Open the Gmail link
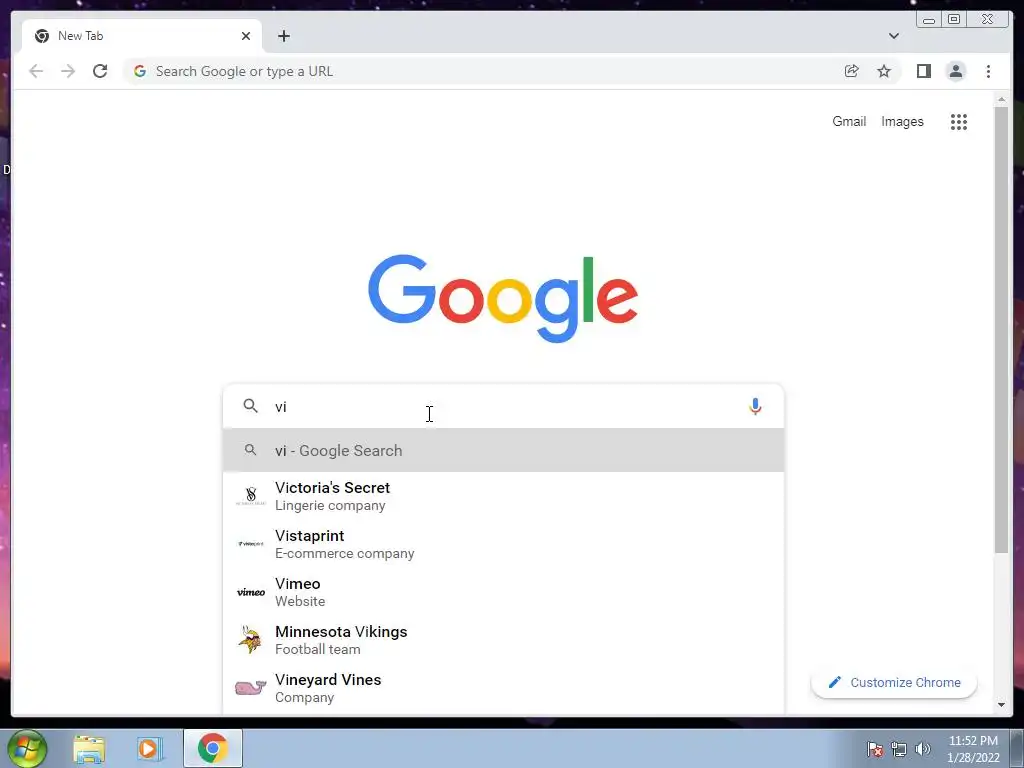This screenshot has height=768, width=1024. [849, 121]
